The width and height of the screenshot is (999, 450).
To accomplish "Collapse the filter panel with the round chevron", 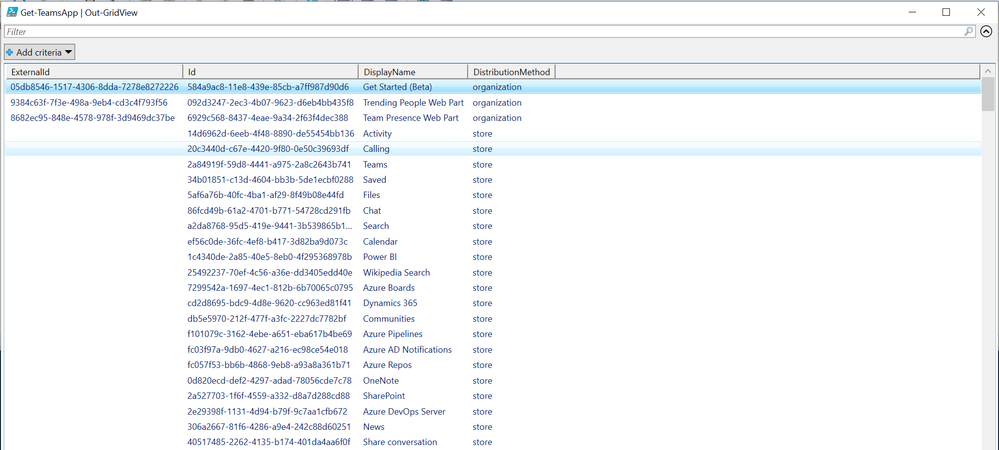I will 986,31.
